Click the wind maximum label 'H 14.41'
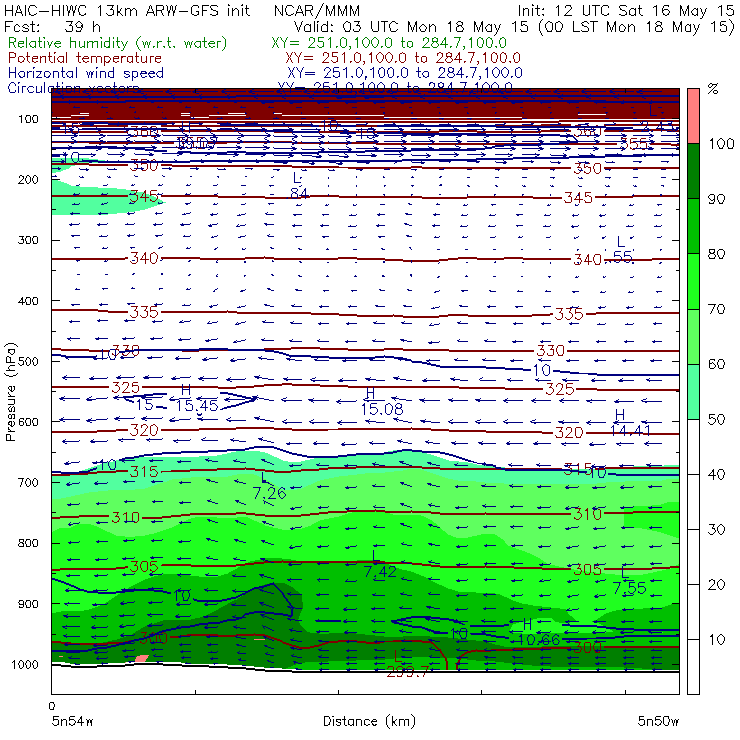The image size is (740, 740). [630, 423]
